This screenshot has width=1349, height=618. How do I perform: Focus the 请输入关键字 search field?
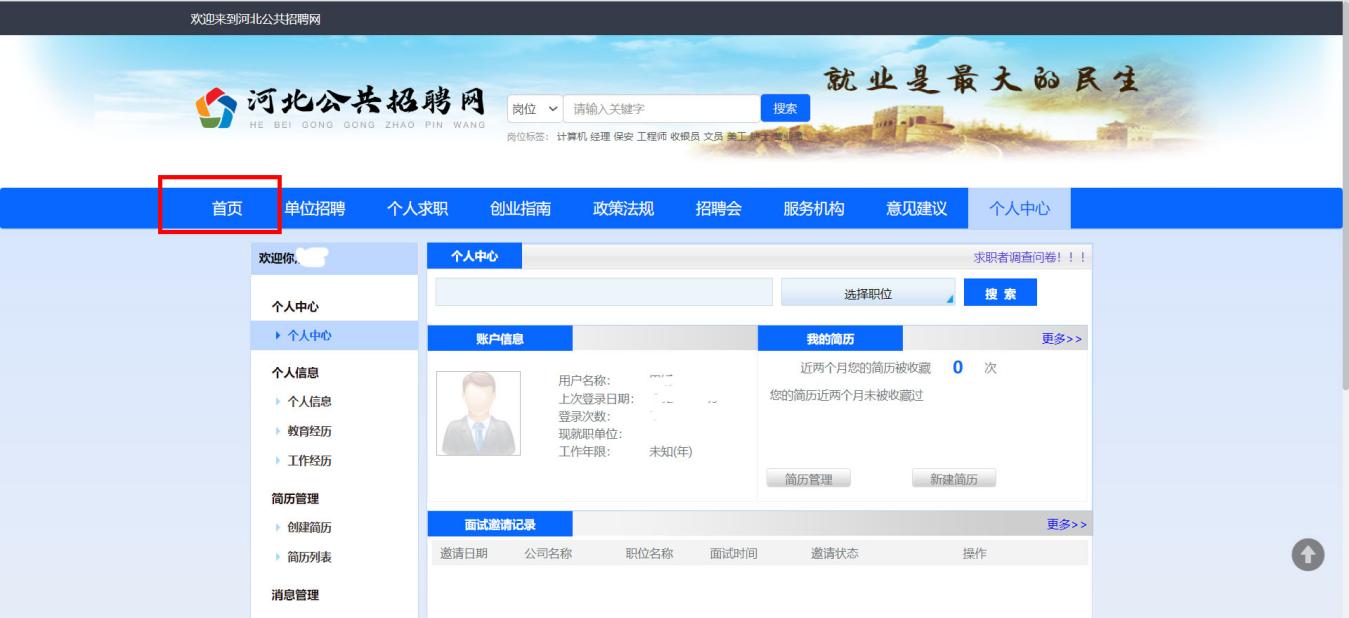(x=662, y=109)
